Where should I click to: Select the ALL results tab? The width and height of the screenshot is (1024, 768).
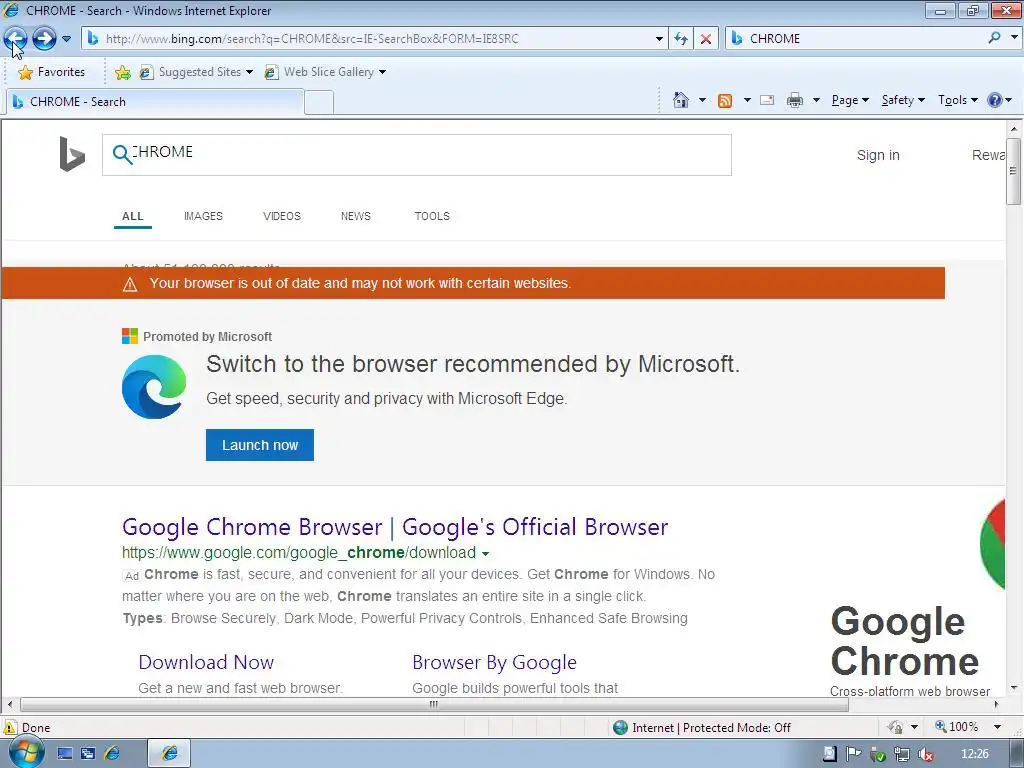tap(133, 216)
